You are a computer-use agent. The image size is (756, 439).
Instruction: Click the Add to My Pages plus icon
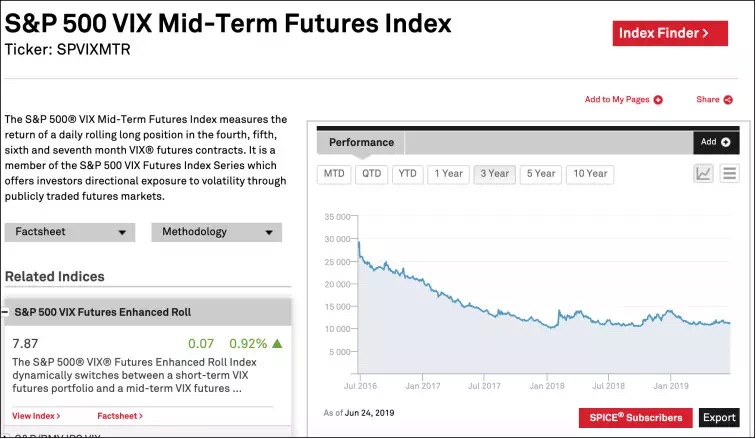coord(658,100)
